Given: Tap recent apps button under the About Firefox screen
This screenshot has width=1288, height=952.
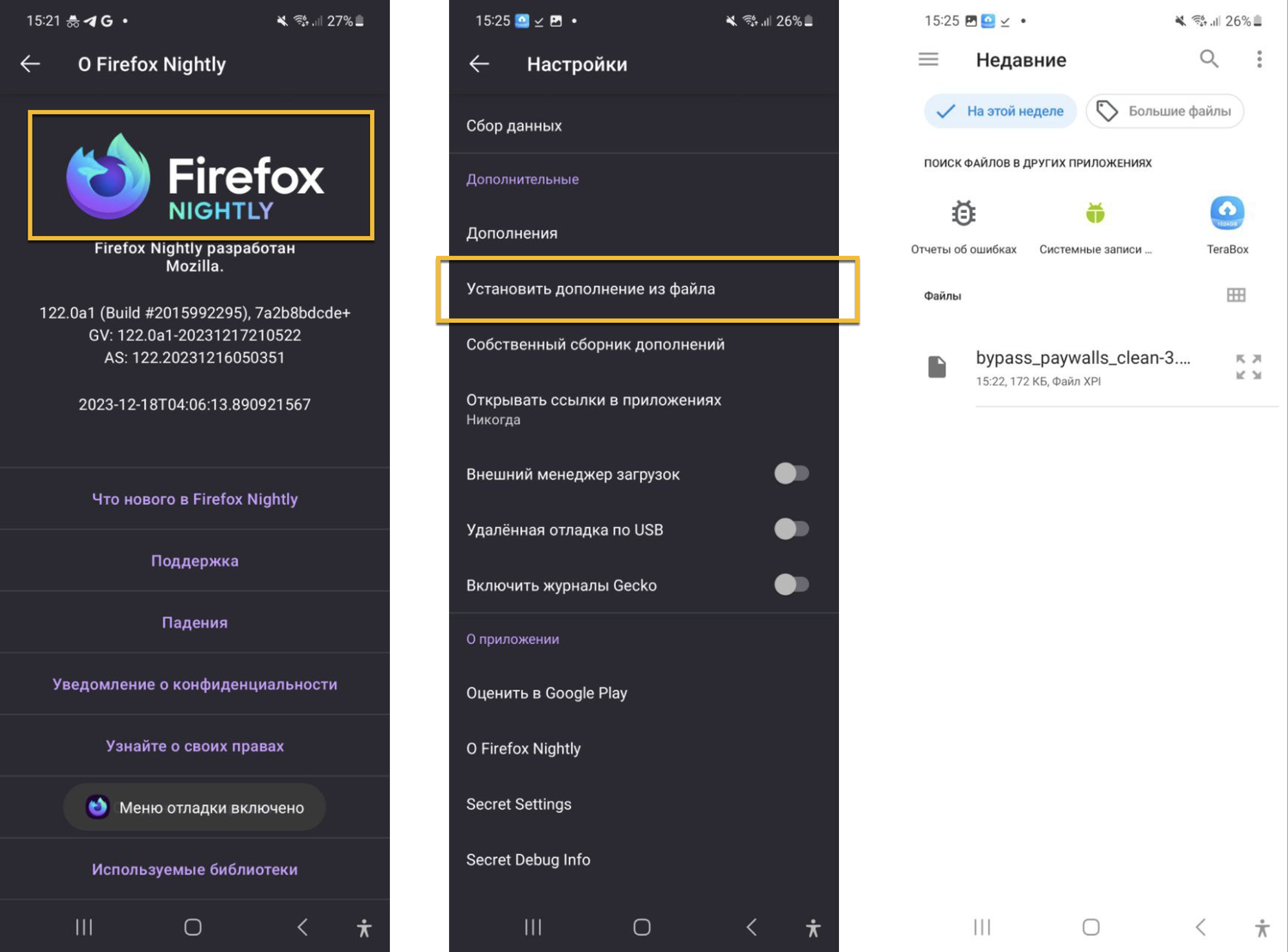Looking at the screenshot, I should [83, 927].
